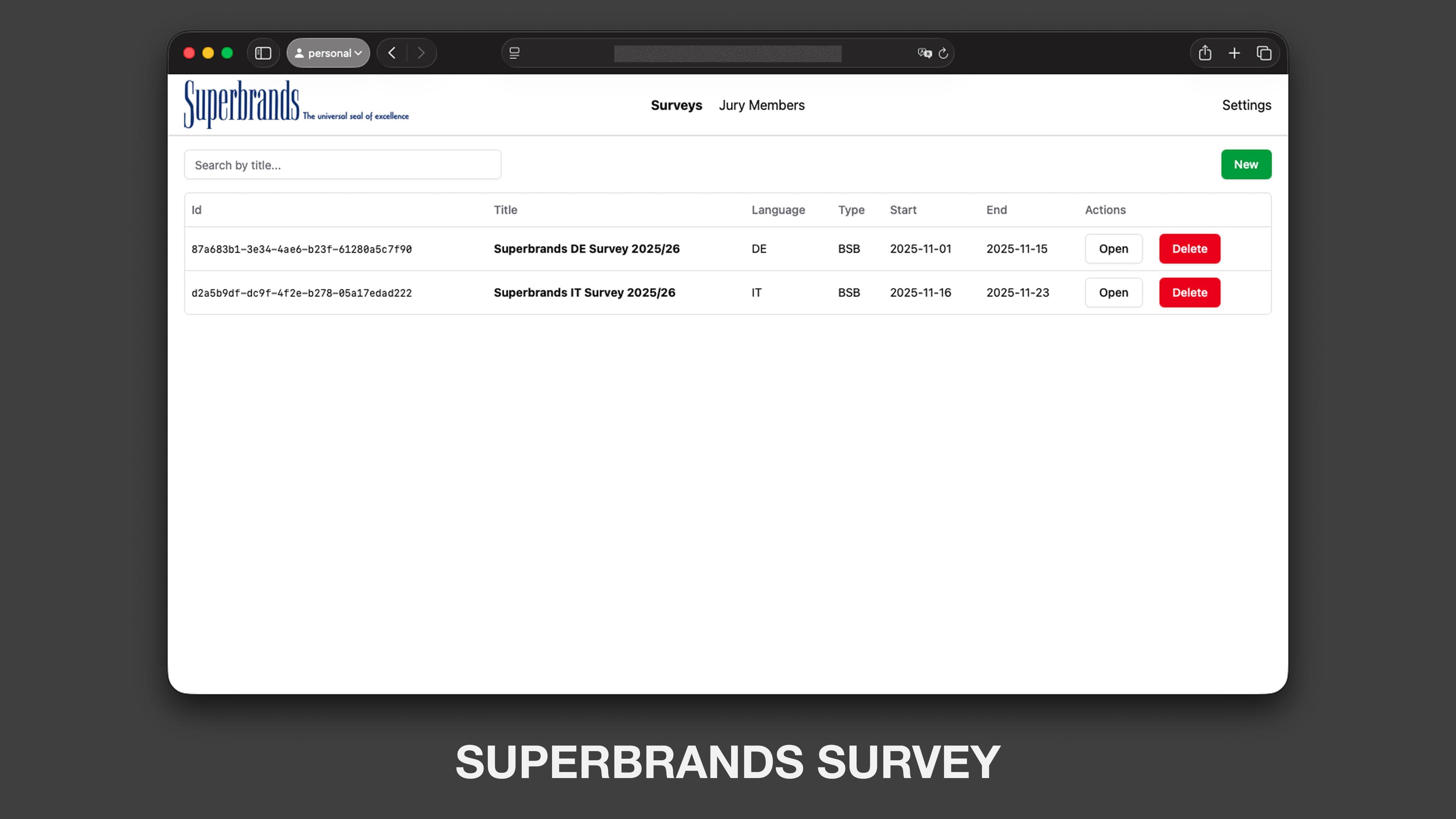This screenshot has width=1456, height=819.
Task: Navigate back using the back arrow
Action: click(x=392, y=53)
